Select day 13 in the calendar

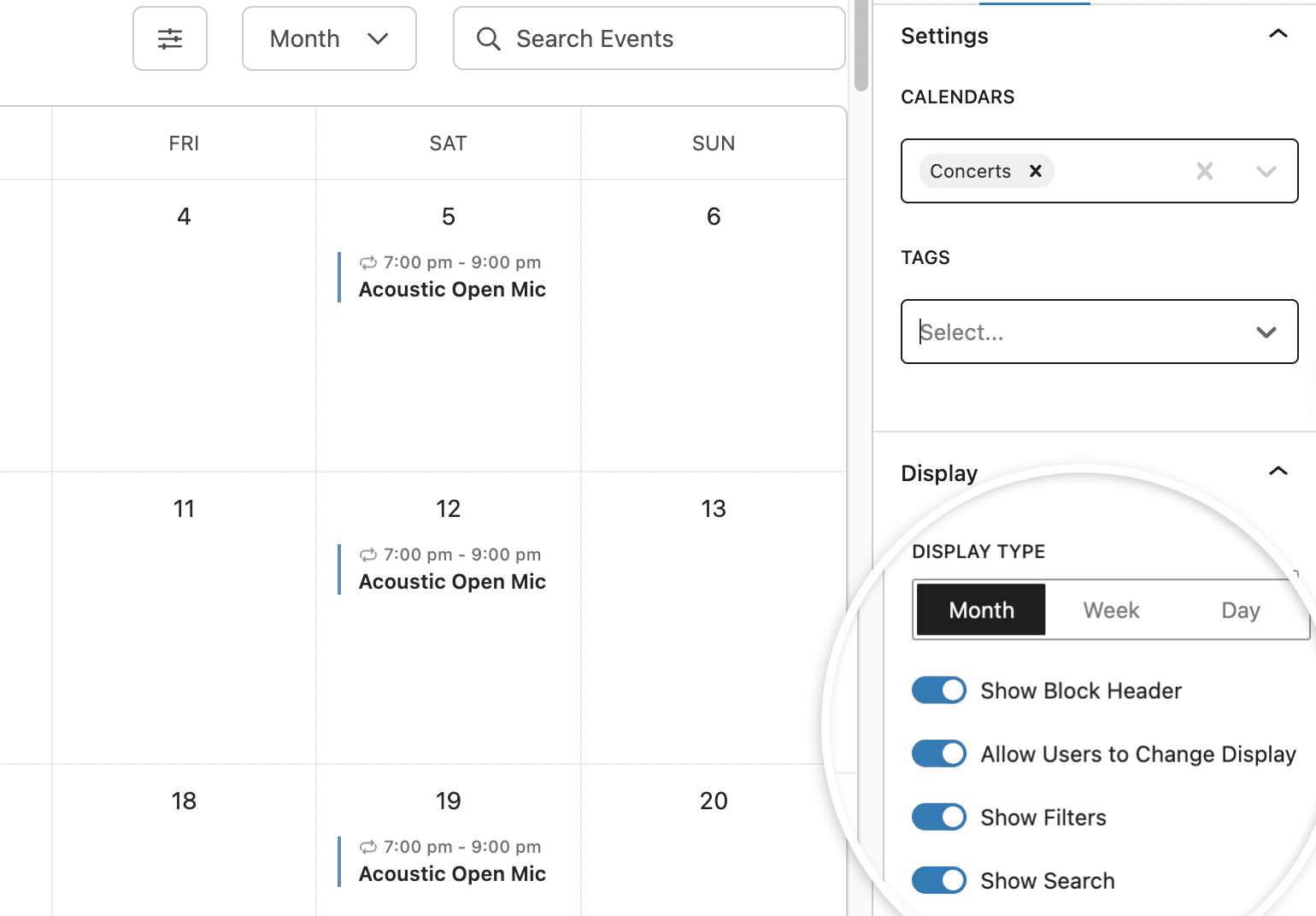[x=714, y=508]
